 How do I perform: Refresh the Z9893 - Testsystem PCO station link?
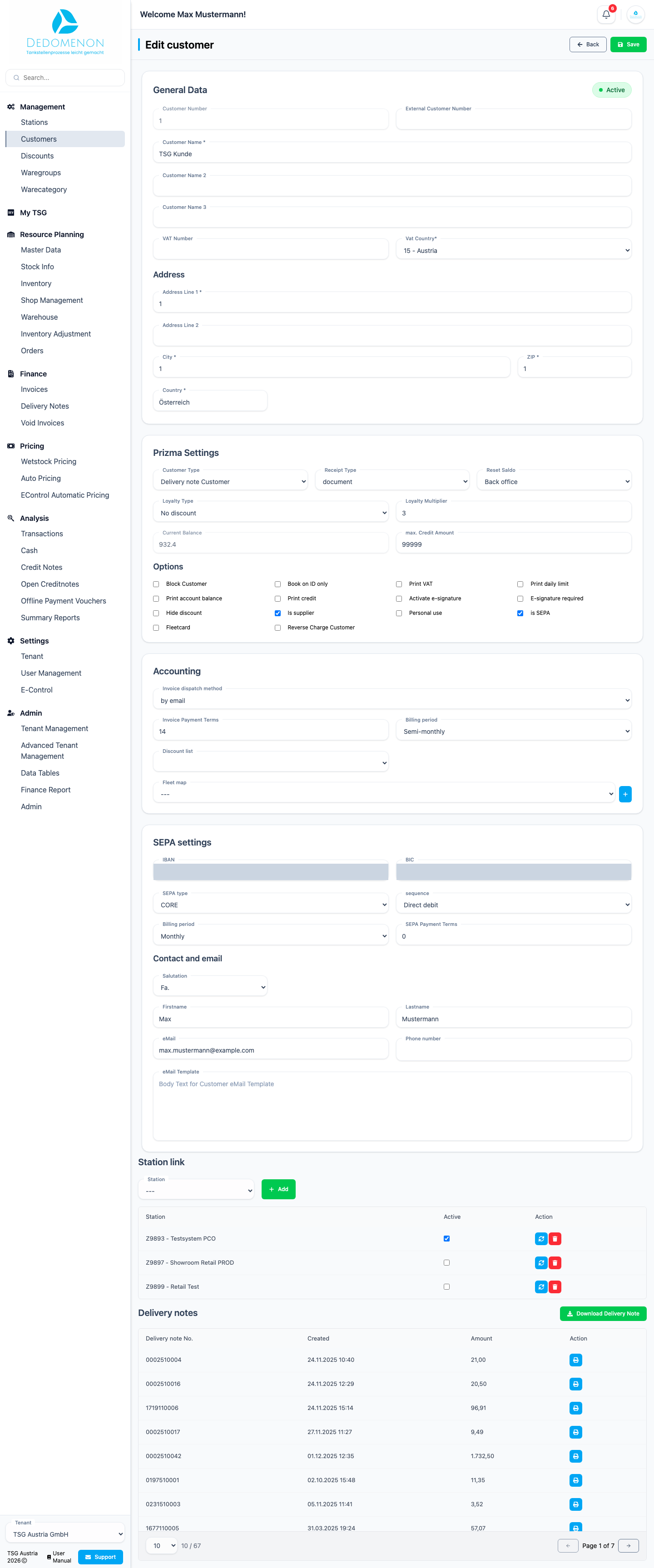click(x=541, y=1239)
